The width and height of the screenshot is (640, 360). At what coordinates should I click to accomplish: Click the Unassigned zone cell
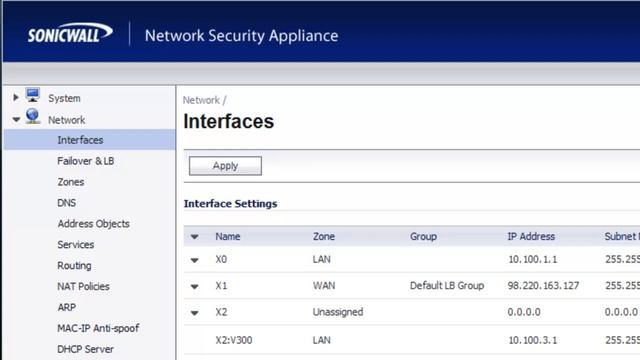click(x=338, y=312)
